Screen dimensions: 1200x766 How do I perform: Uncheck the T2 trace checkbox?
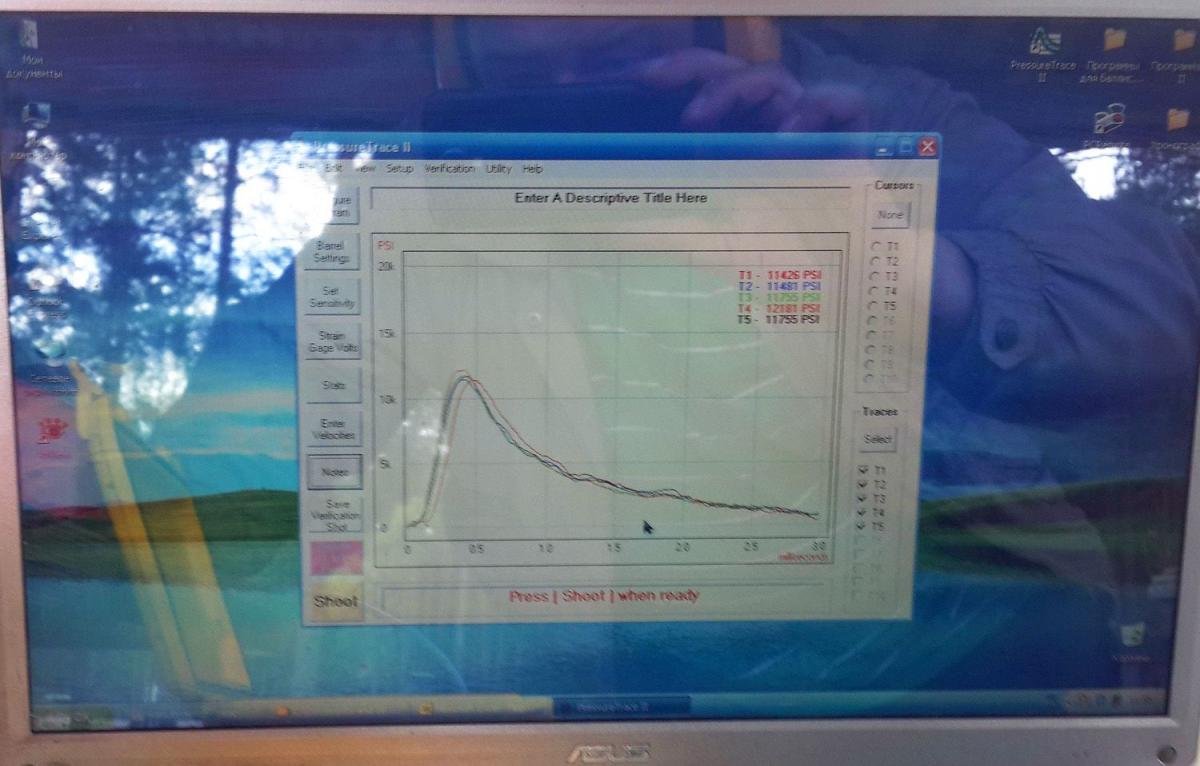tap(864, 484)
